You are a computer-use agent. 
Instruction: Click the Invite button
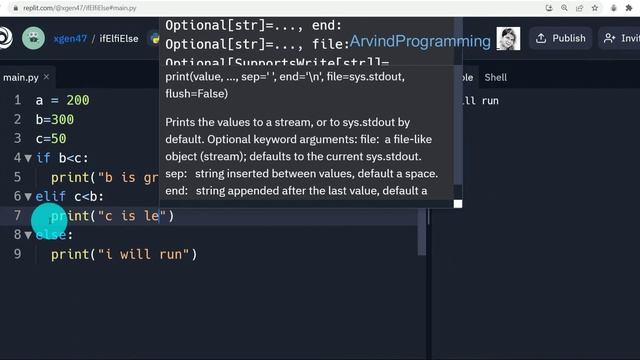(621, 38)
